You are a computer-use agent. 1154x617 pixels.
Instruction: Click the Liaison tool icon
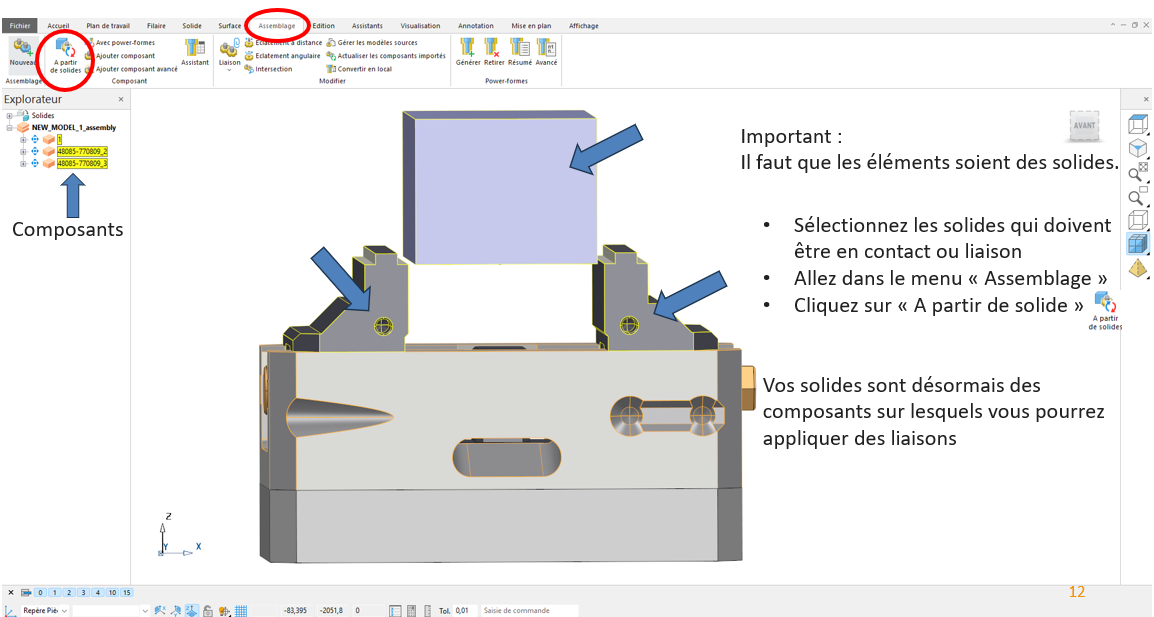229,50
